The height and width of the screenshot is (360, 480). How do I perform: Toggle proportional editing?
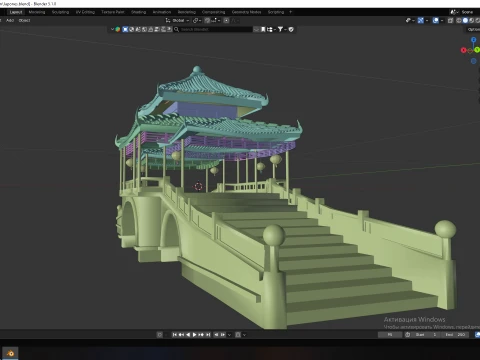coord(226,21)
